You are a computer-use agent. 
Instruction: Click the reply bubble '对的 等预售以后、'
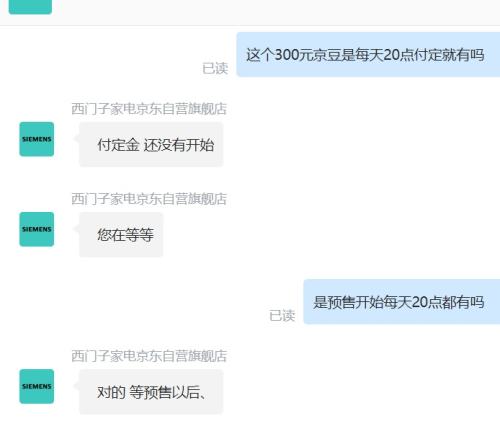151,392
